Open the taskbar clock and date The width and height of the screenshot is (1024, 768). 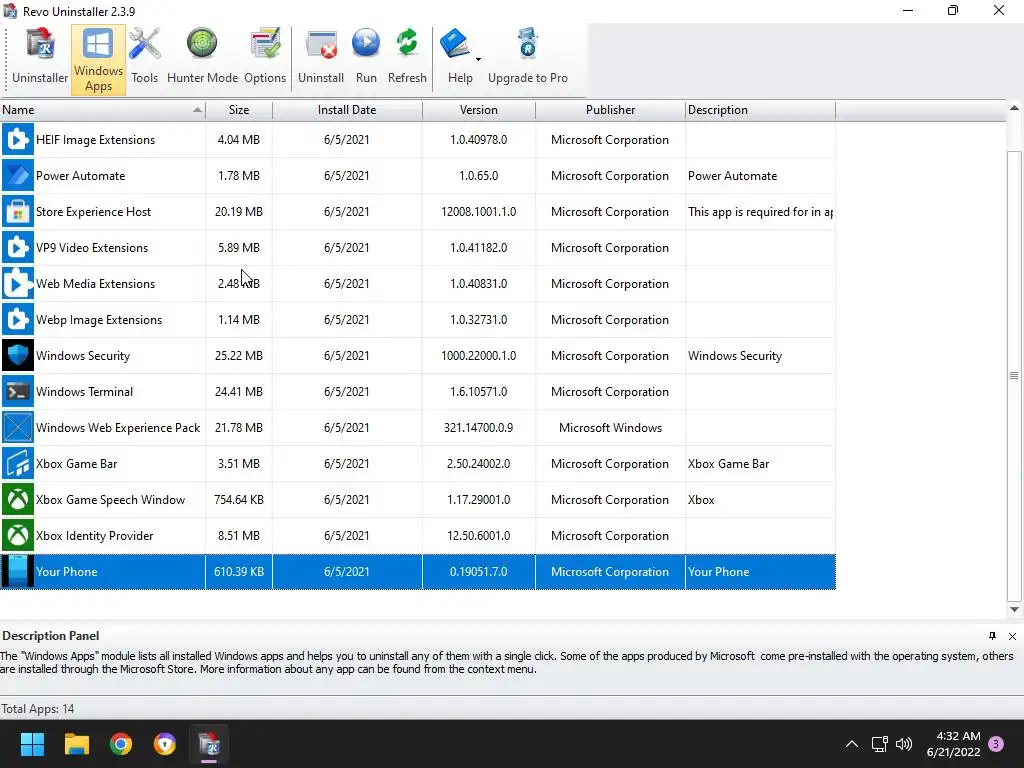pos(953,744)
